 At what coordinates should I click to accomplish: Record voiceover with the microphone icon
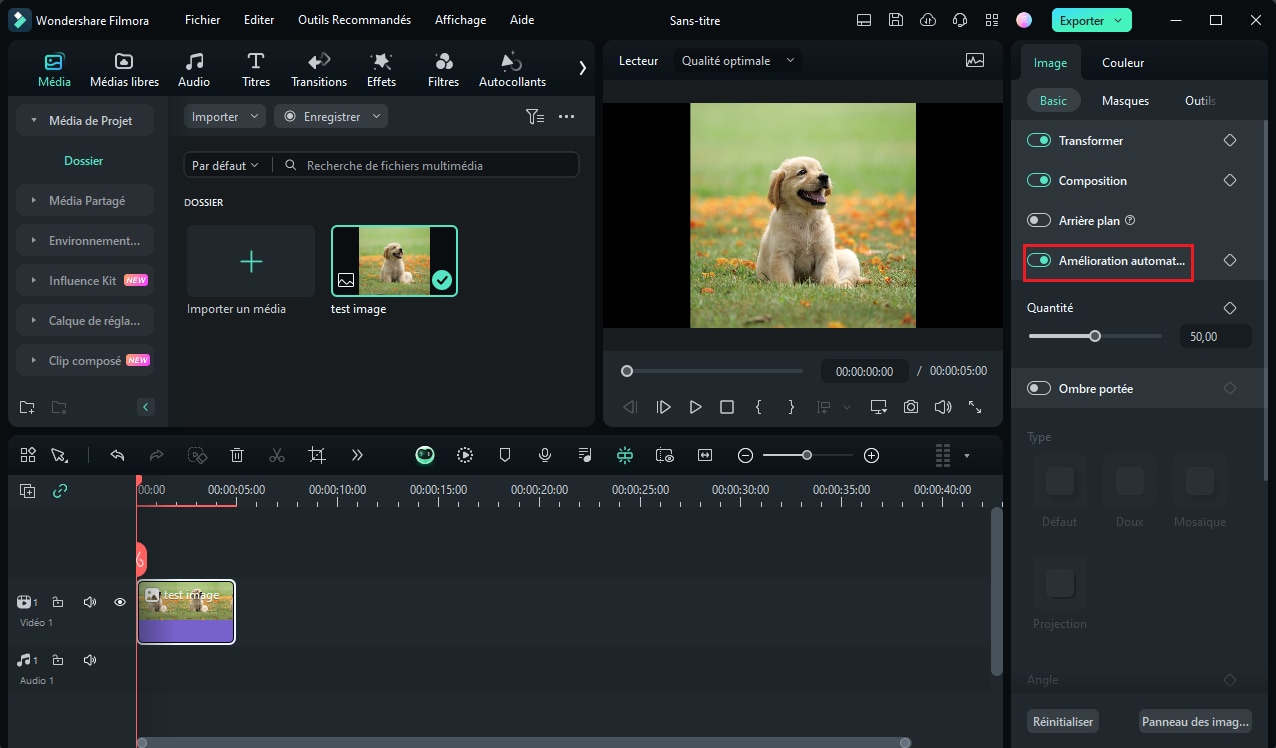[x=545, y=455]
